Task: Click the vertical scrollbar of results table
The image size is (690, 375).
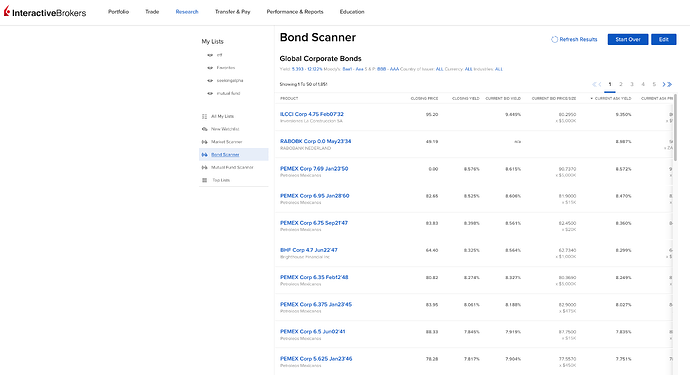Action: click(x=675, y=128)
